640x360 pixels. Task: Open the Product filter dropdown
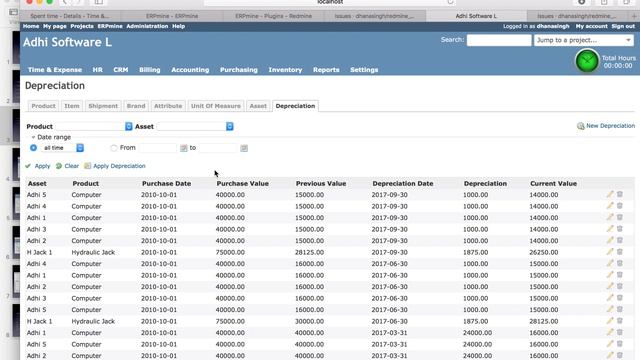tap(94, 127)
